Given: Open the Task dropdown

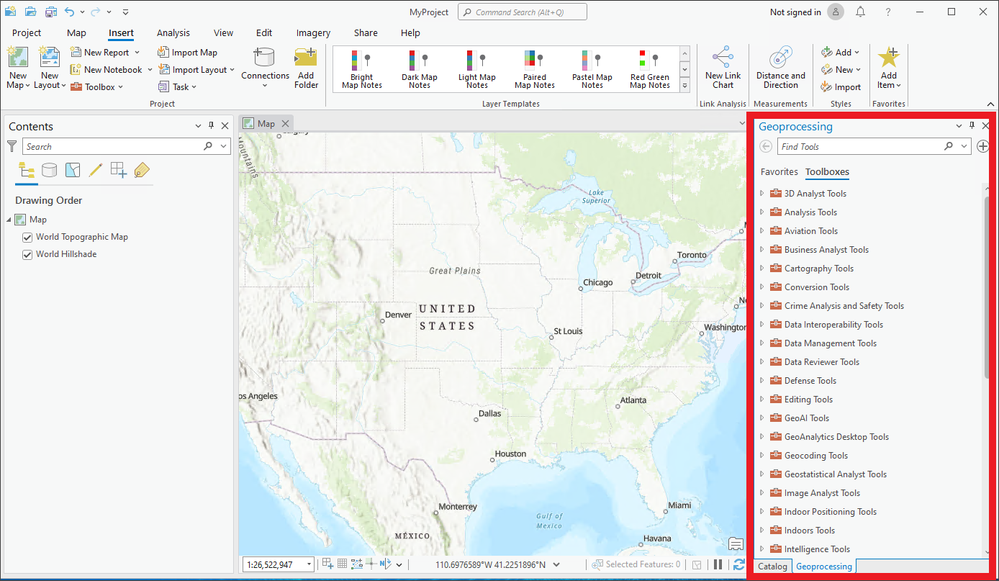Looking at the screenshot, I should 194,87.
